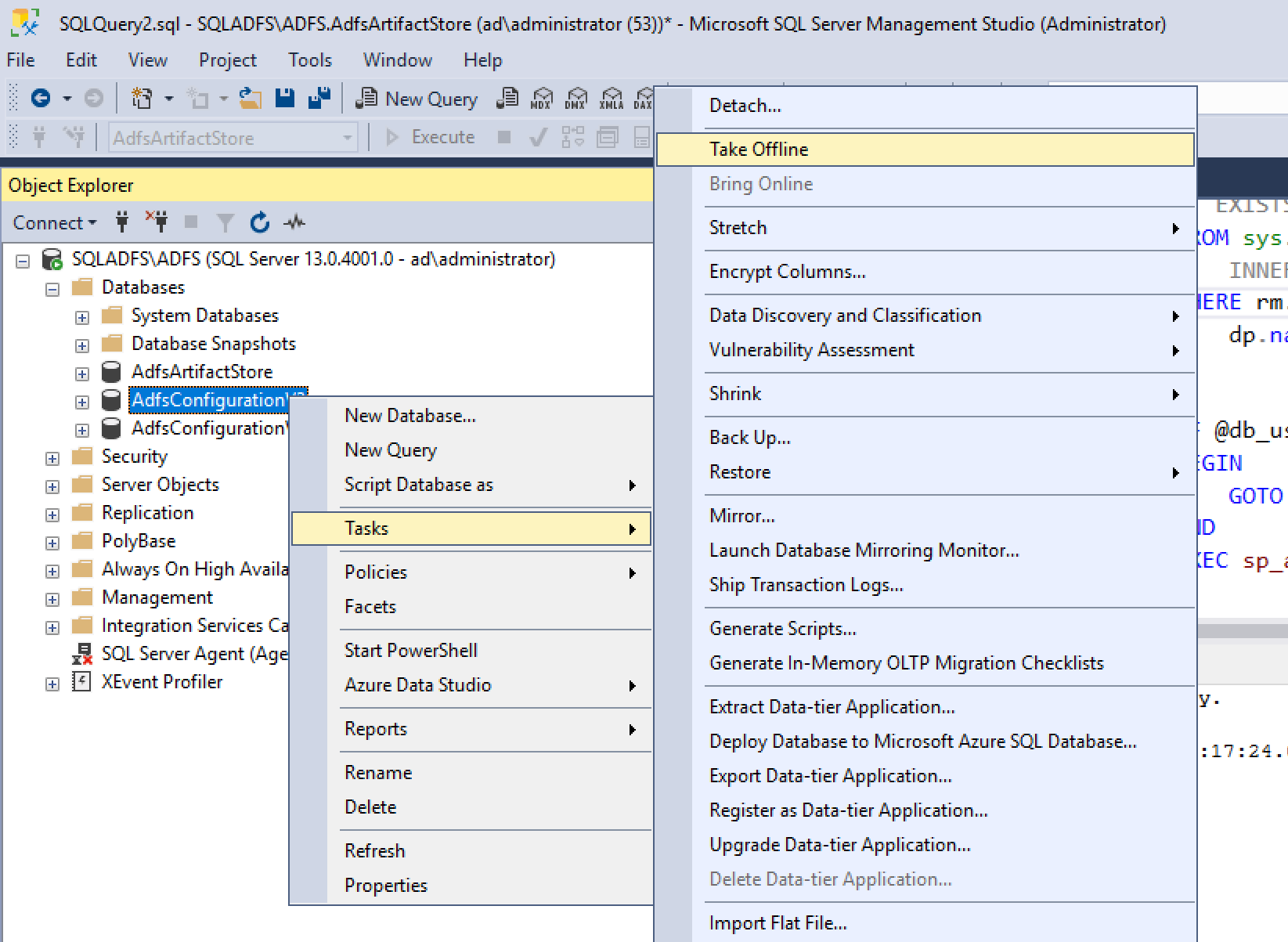Click the Disconnect icon in Object Explorer

point(157,222)
